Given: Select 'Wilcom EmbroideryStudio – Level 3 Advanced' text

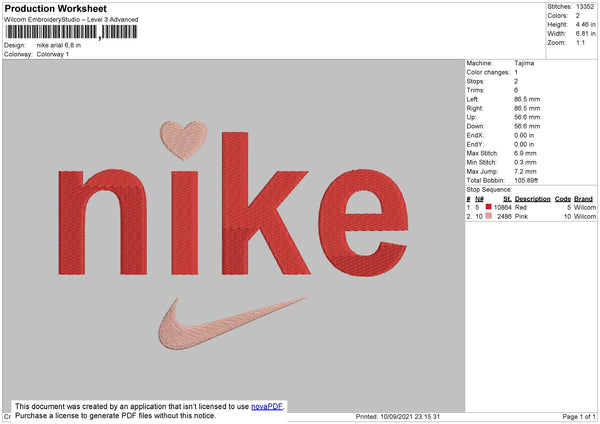Looking at the screenshot, I should (x=71, y=19).
